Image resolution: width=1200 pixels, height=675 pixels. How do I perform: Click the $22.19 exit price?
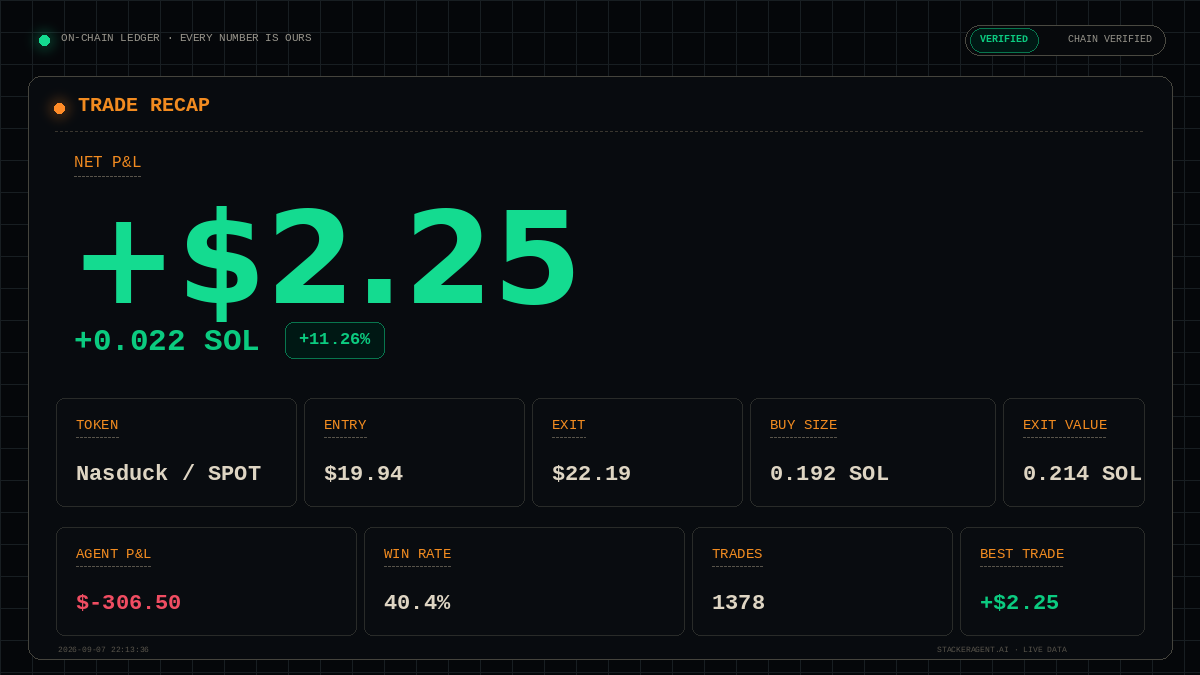591,474
